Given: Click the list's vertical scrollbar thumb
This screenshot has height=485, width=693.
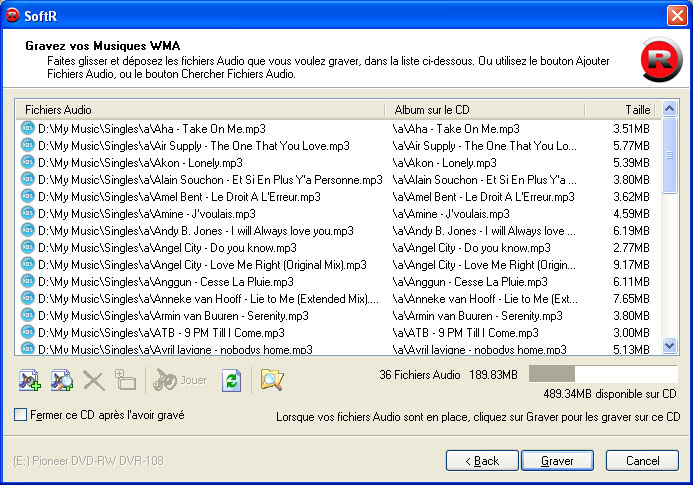Looking at the screenshot, I should tap(670, 155).
